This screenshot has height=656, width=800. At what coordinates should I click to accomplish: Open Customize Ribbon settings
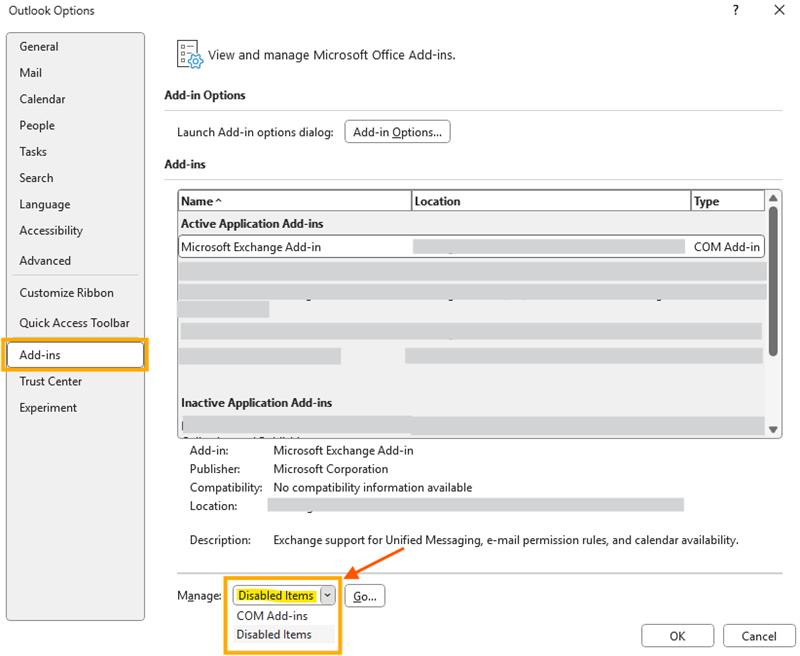click(x=66, y=293)
